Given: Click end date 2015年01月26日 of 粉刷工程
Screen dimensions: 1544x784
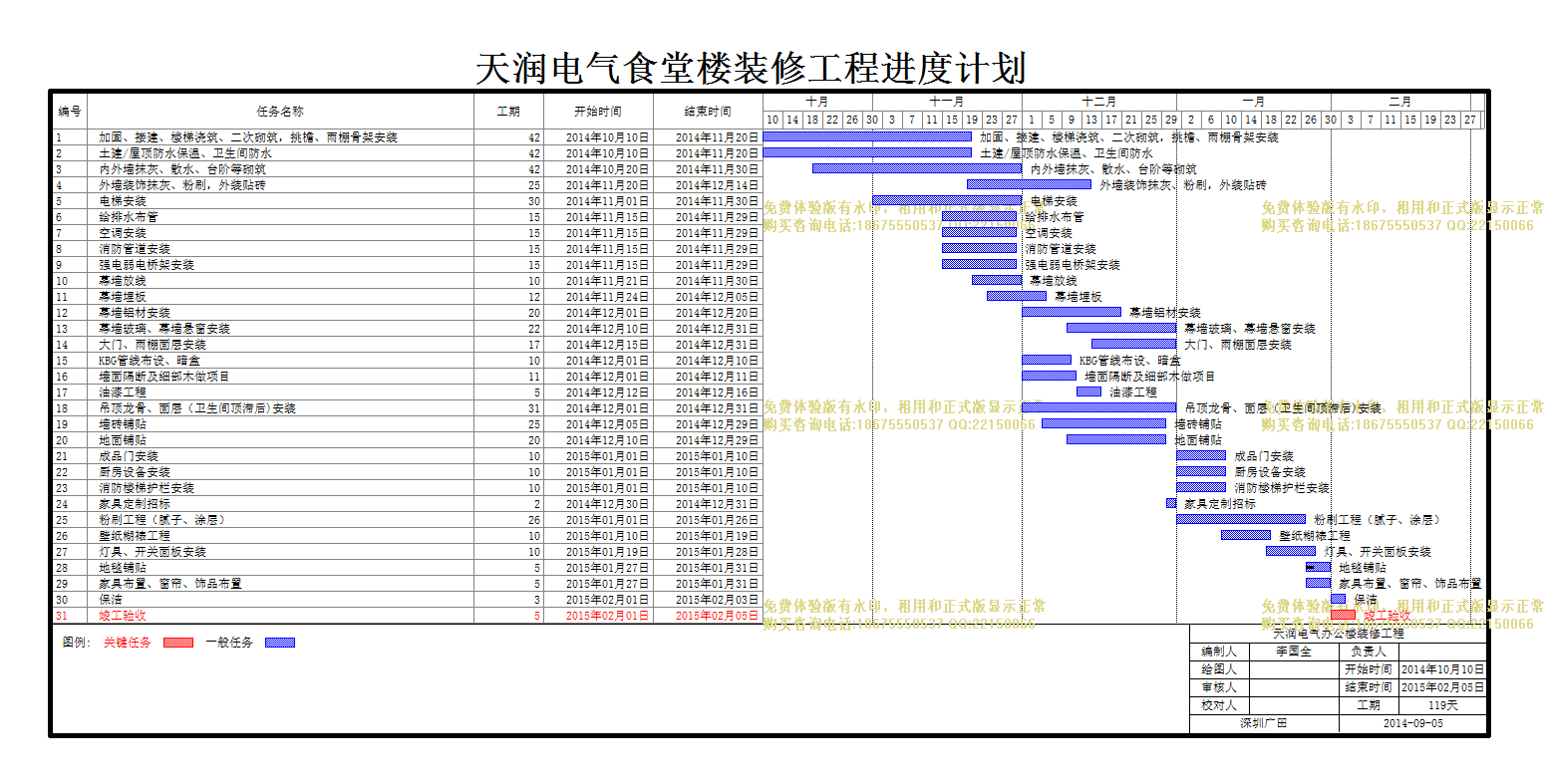Looking at the screenshot, I should click(x=717, y=520).
